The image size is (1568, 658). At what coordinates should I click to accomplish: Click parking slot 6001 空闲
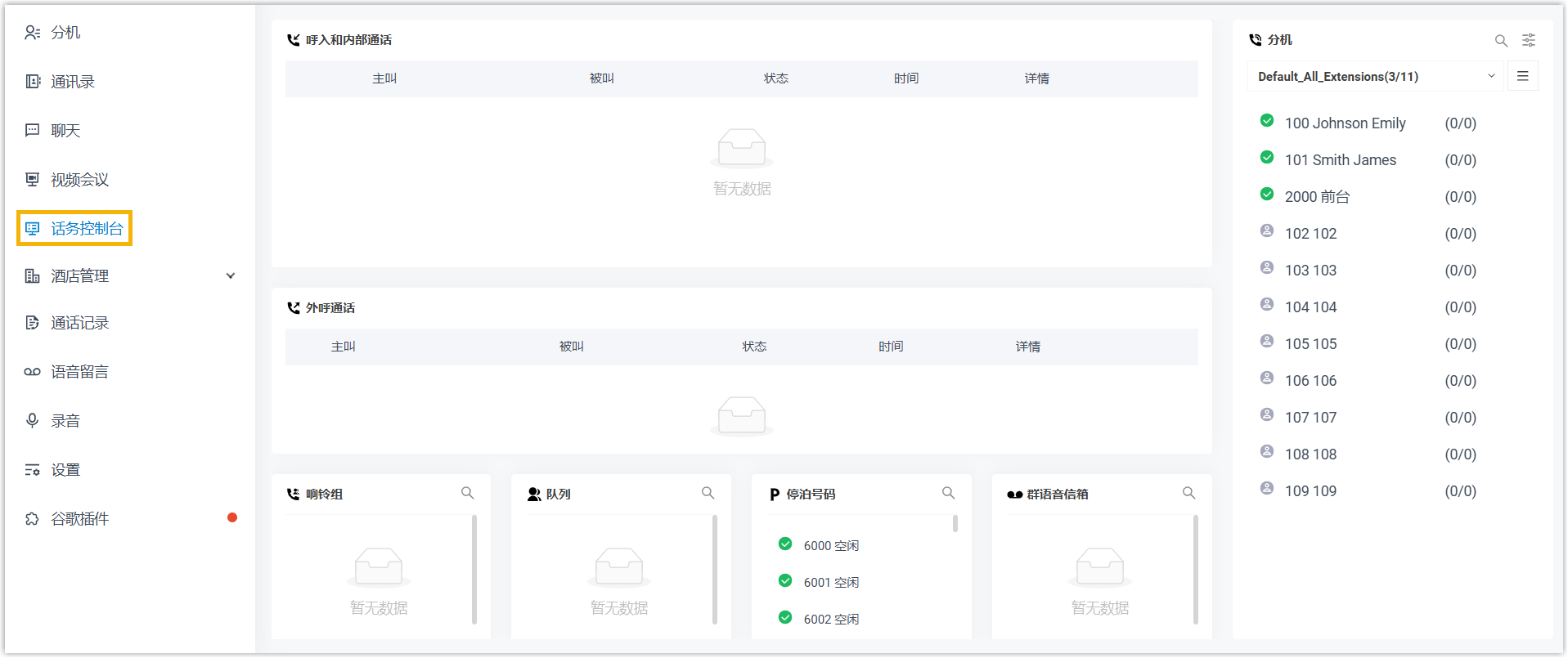tap(831, 583)
